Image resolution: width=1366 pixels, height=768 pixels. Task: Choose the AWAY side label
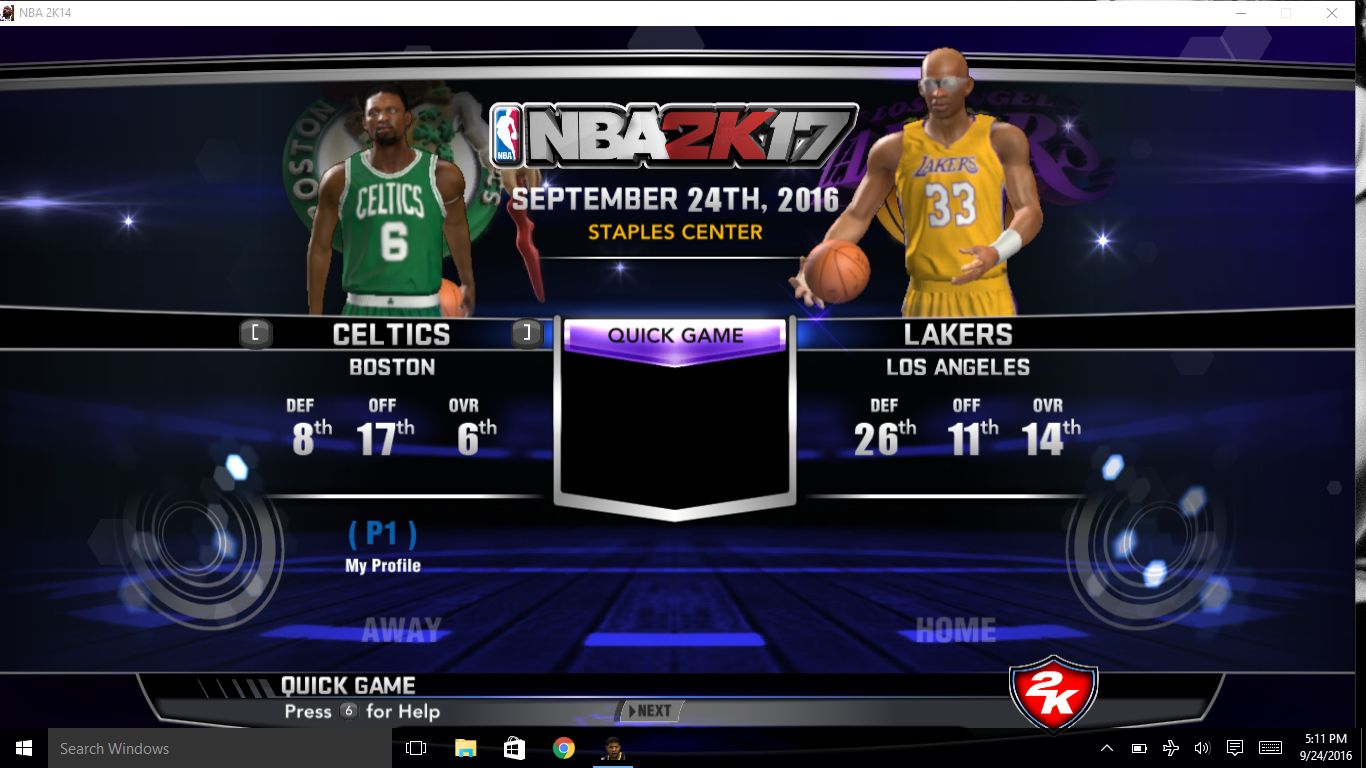point(401,630)
